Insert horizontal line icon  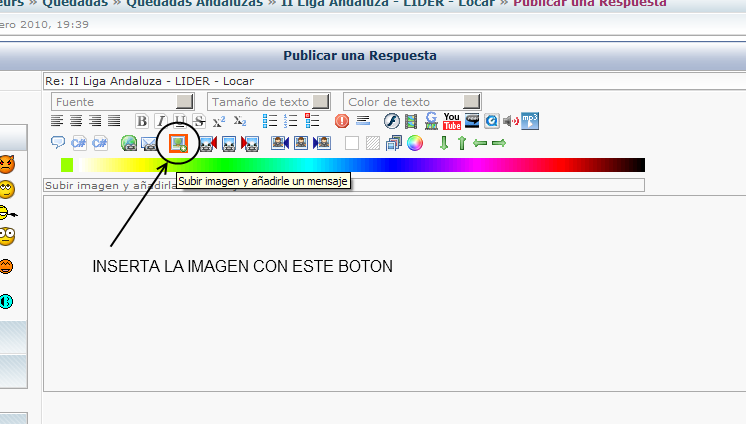pos(363,120)
